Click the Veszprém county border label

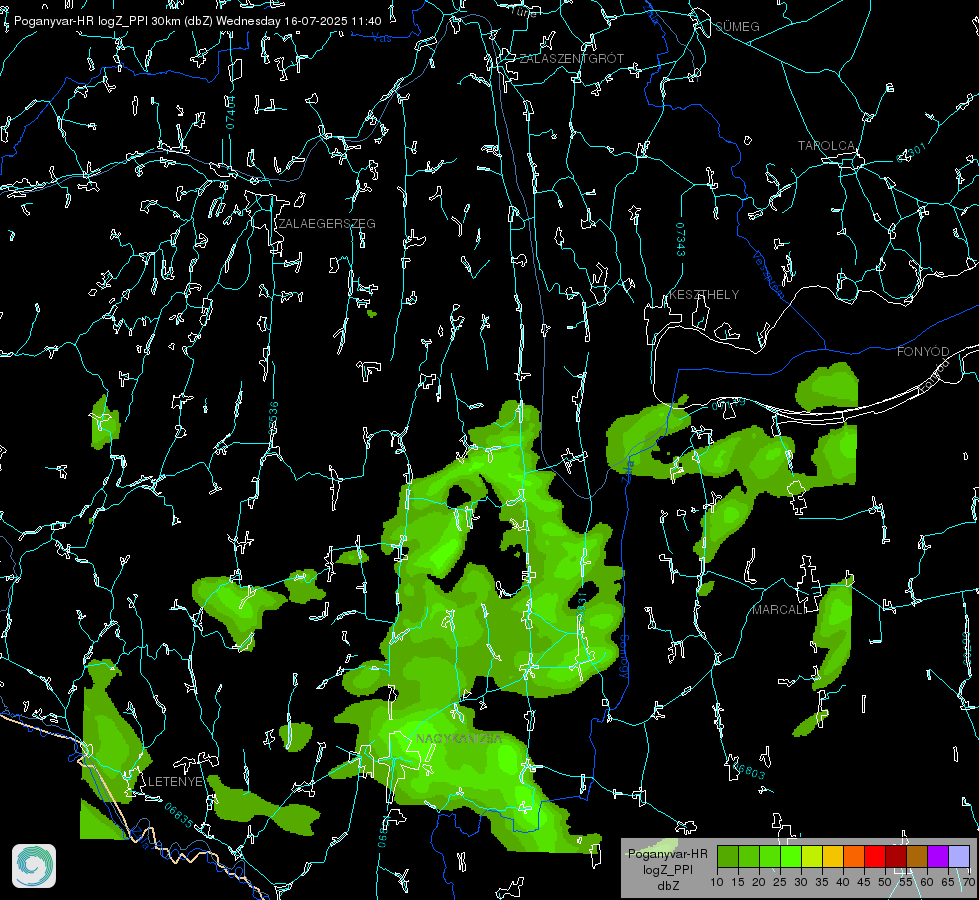pyautogui.click(x=768, y=274)
